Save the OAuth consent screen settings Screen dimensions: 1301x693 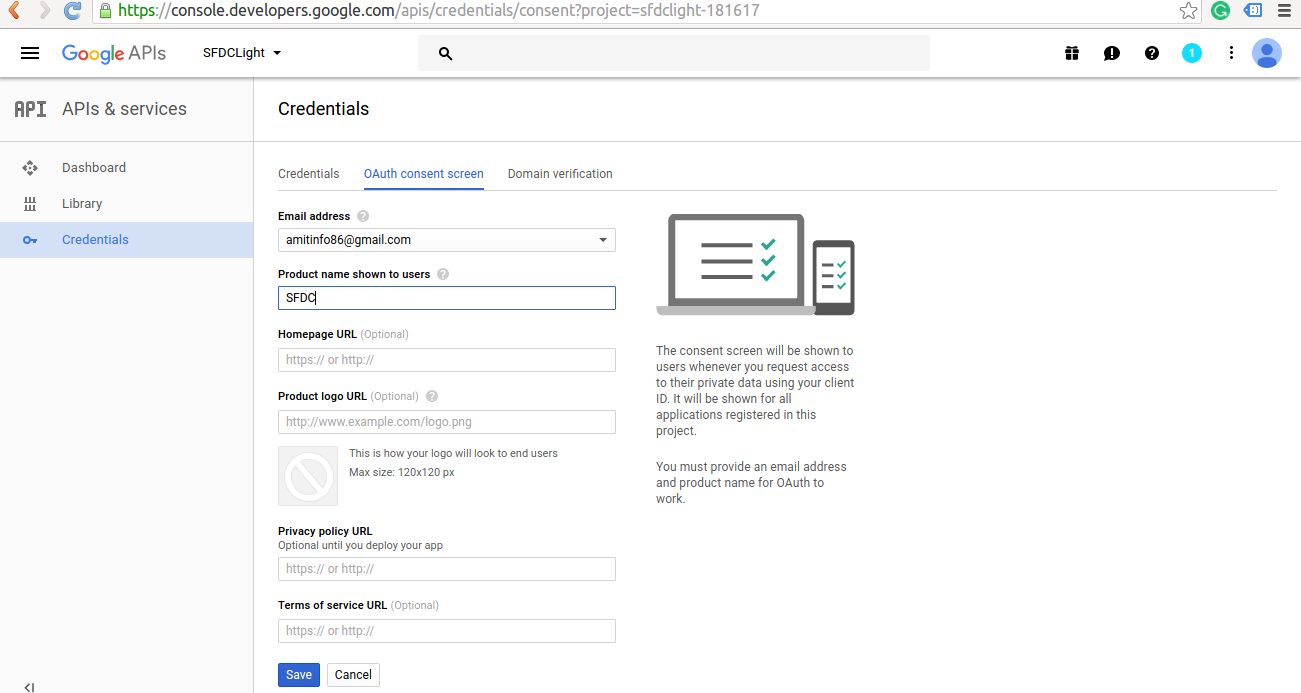[298, 674]
